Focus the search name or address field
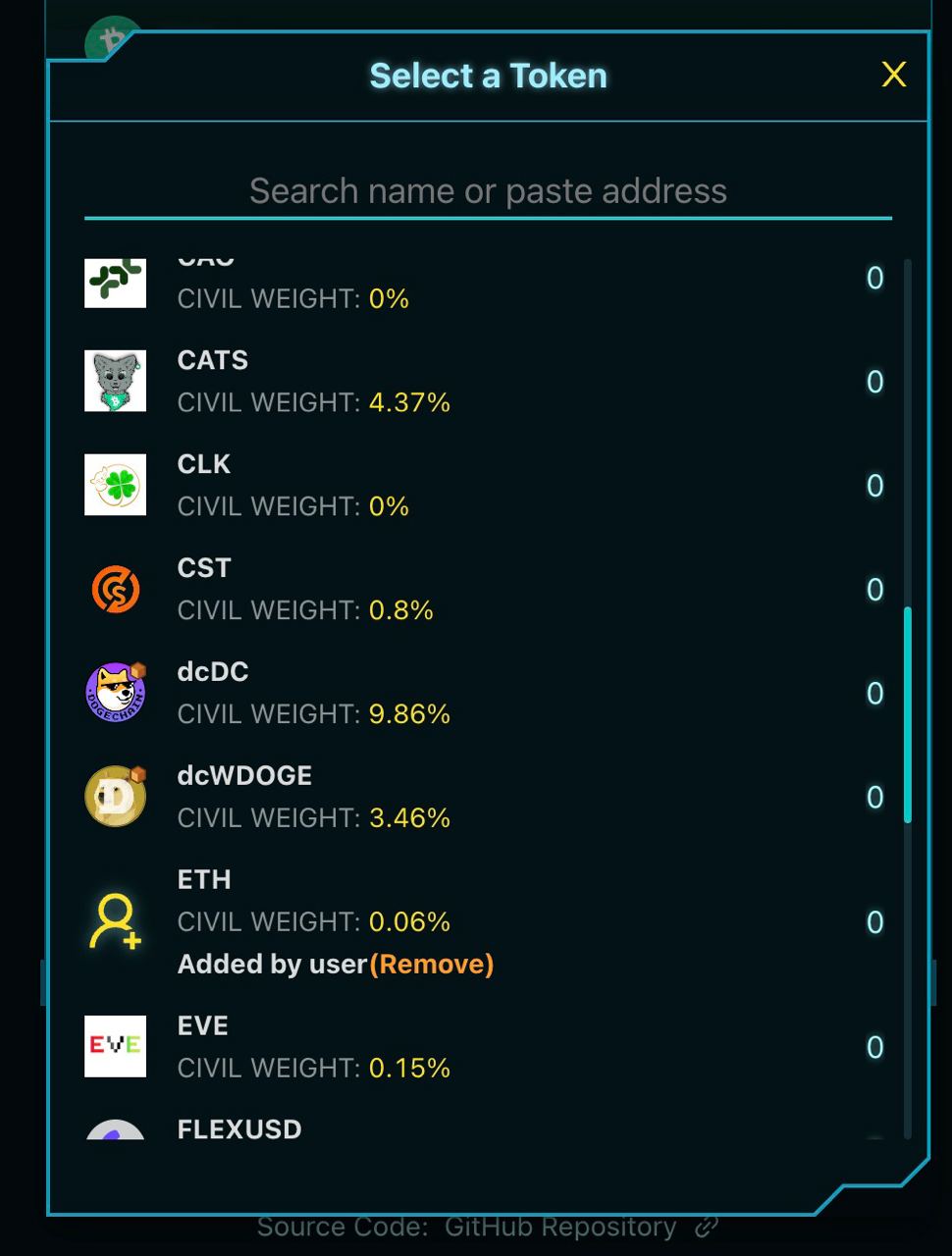Screen dimensions: 952x1256 click(x=488, y=191)
